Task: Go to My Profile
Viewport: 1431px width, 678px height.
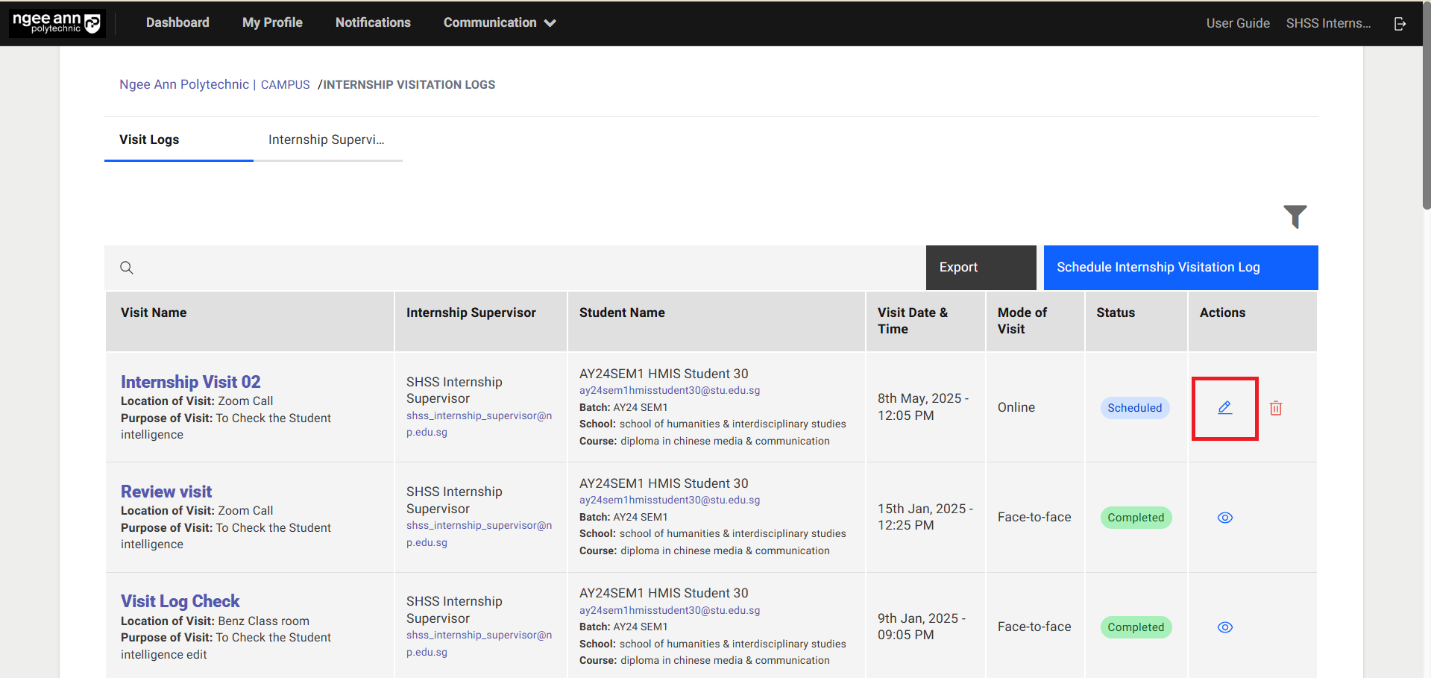Action: pos(272,23)
